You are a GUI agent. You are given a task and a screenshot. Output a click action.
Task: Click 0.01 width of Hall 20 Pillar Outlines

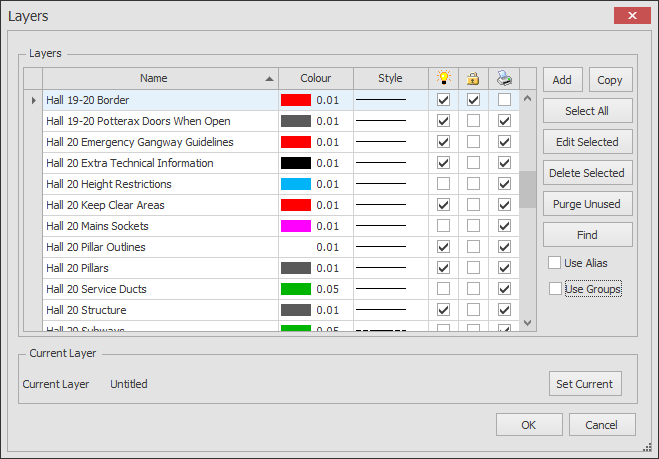click(327, 247)
